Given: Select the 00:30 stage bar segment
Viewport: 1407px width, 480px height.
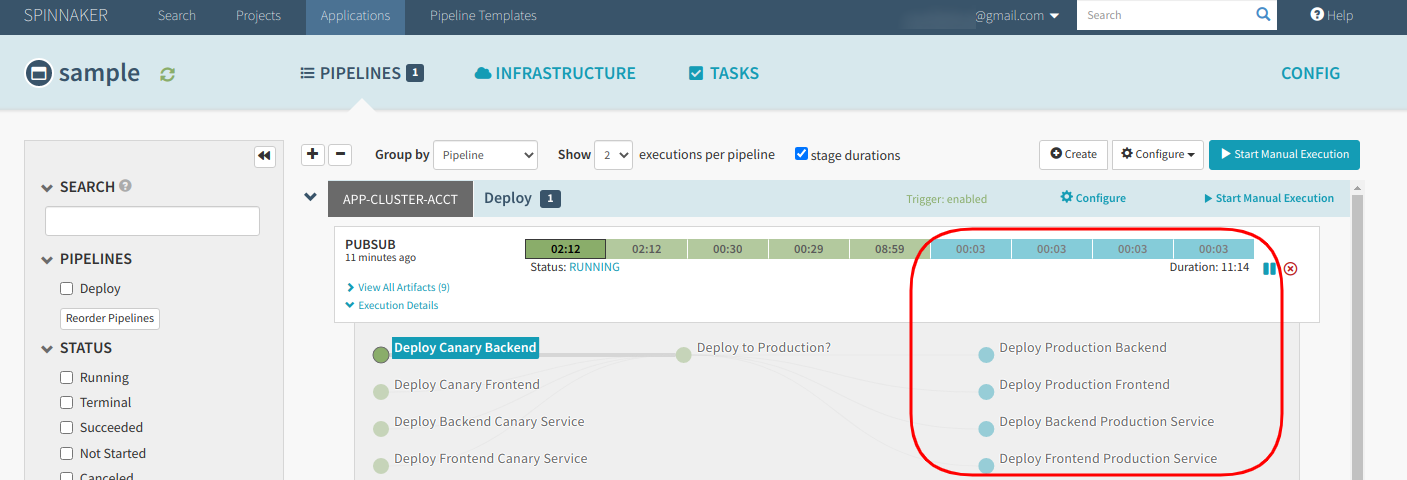Looking at the screenshot, I should 727,249.
